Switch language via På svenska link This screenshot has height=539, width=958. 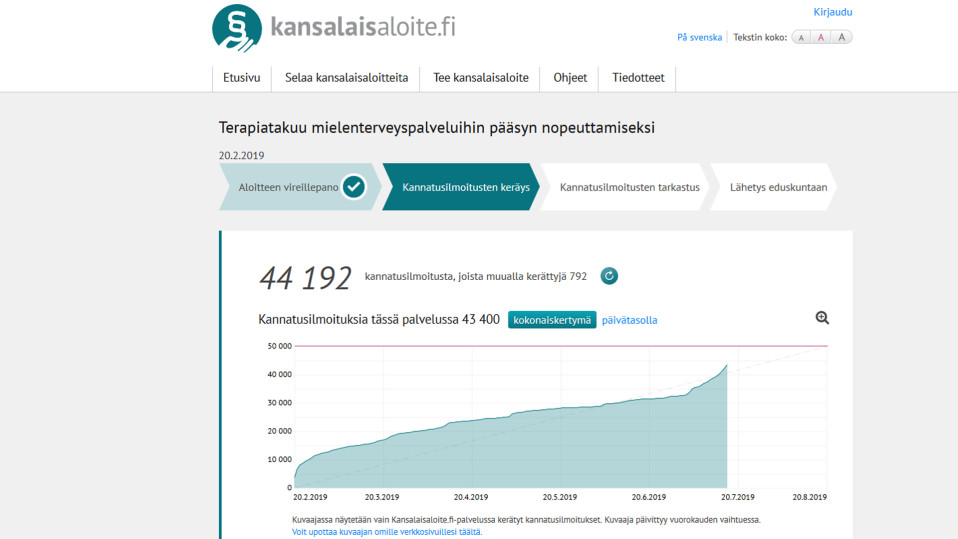(699, 37)
